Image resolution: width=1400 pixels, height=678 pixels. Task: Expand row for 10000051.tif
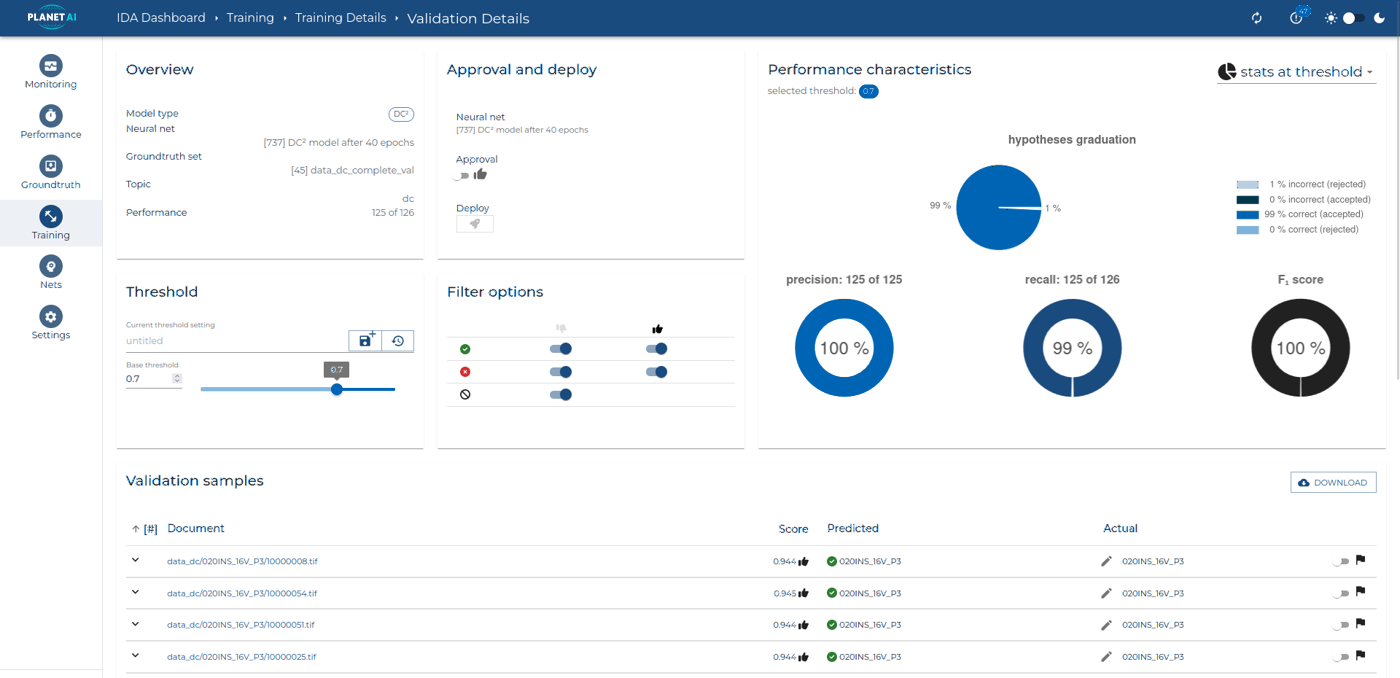(x=136, y=624)
